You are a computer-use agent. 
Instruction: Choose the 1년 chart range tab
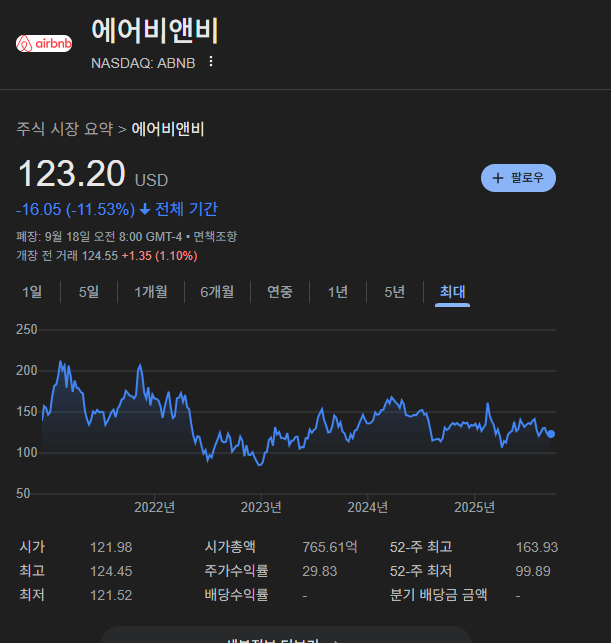tap(338, 292)
